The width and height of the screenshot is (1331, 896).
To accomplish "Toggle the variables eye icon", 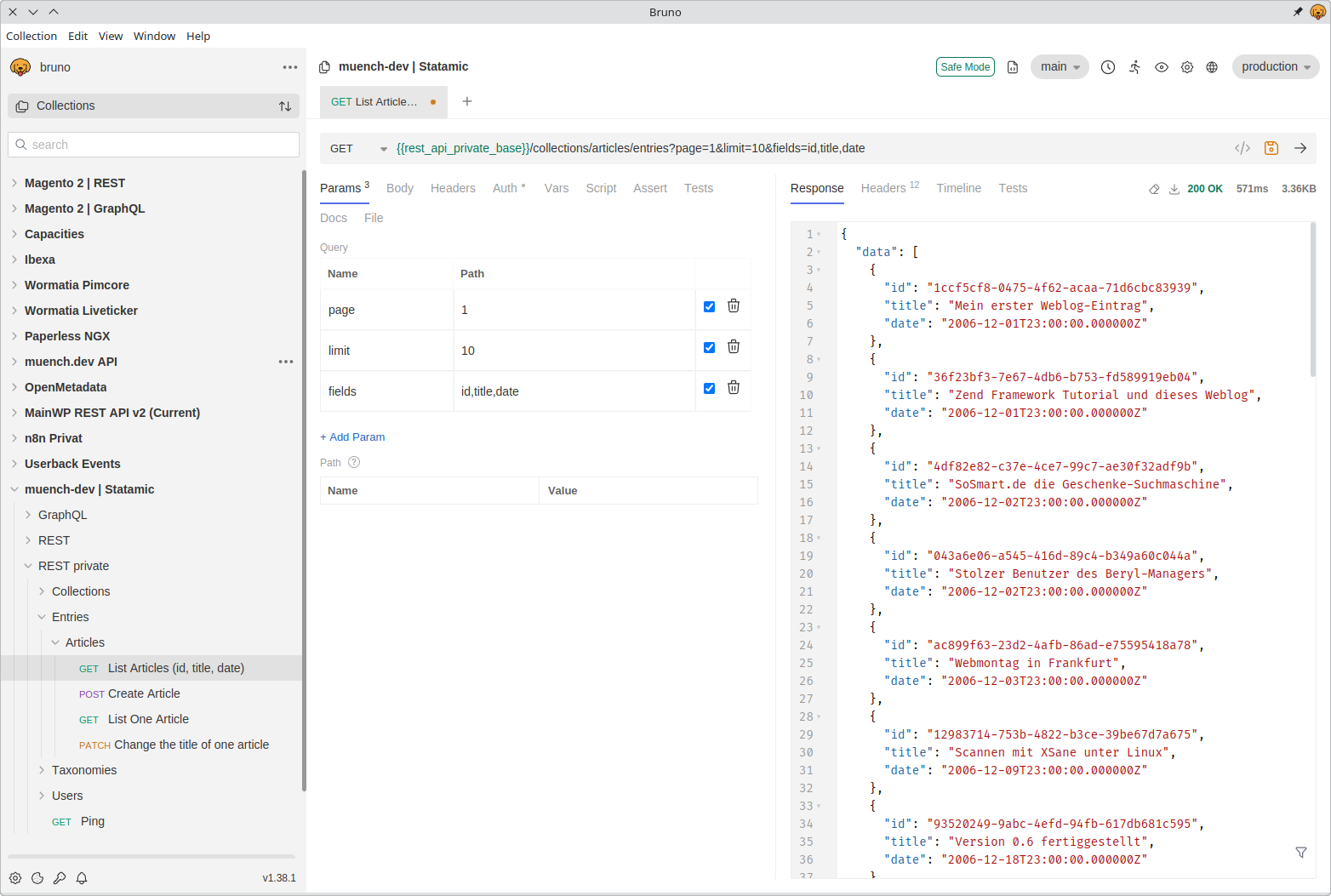I will [x=1162, y=67].
